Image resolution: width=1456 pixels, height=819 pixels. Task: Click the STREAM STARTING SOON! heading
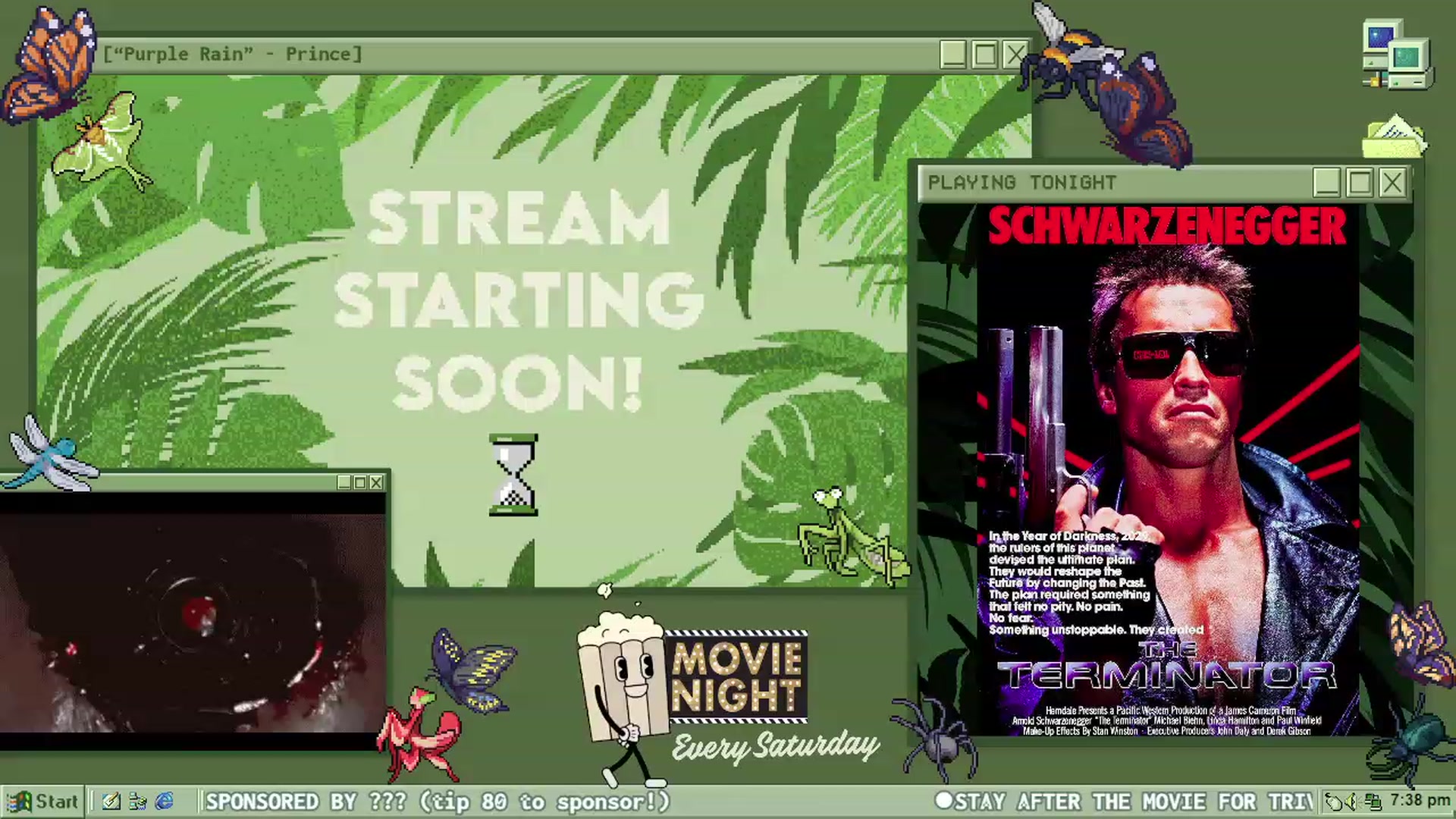[x=519, y=301]
